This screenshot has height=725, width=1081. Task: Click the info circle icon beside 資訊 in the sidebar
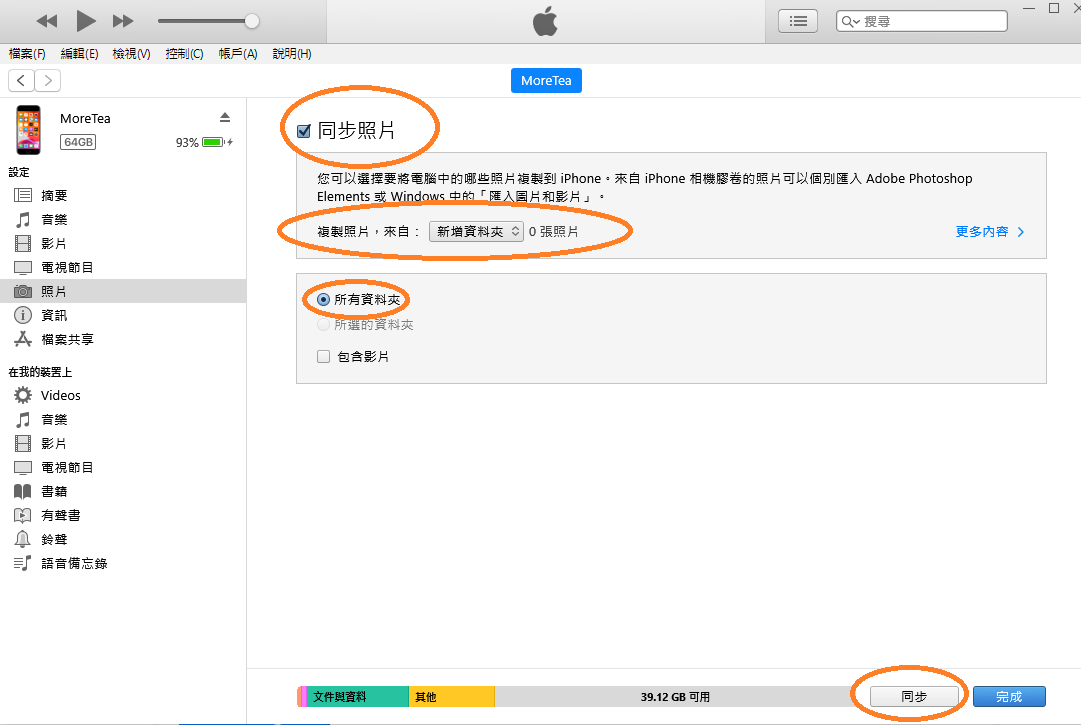tap(23, 315)
